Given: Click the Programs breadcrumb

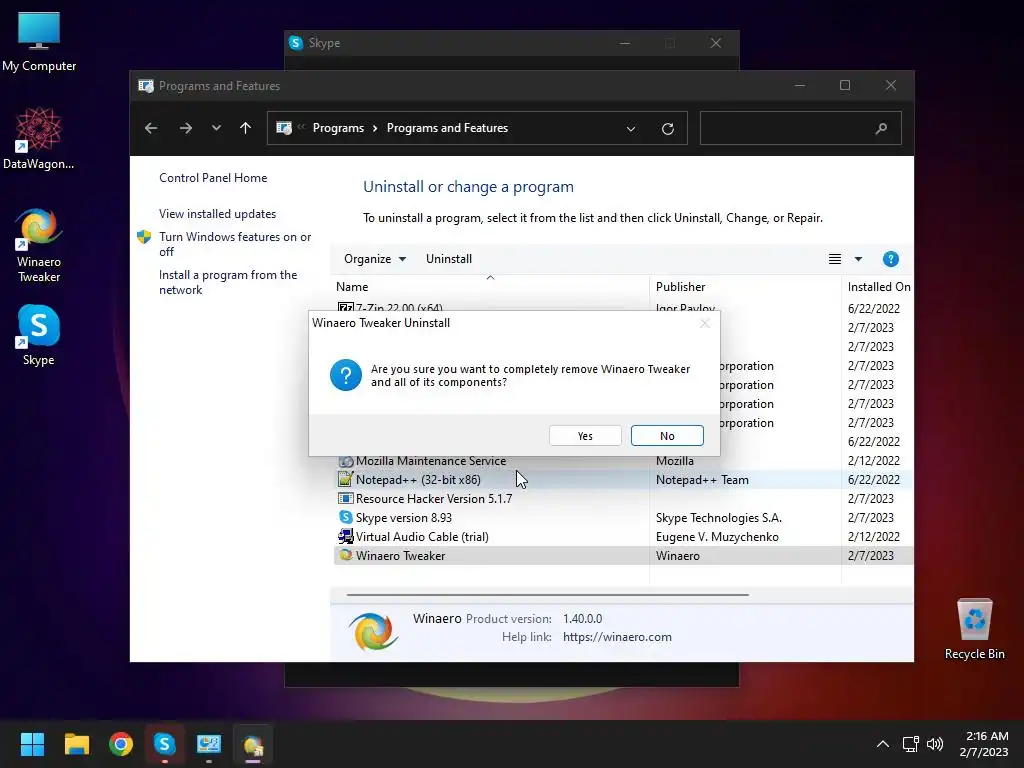Looking at the screenshot, I should (x=338, y=128).
